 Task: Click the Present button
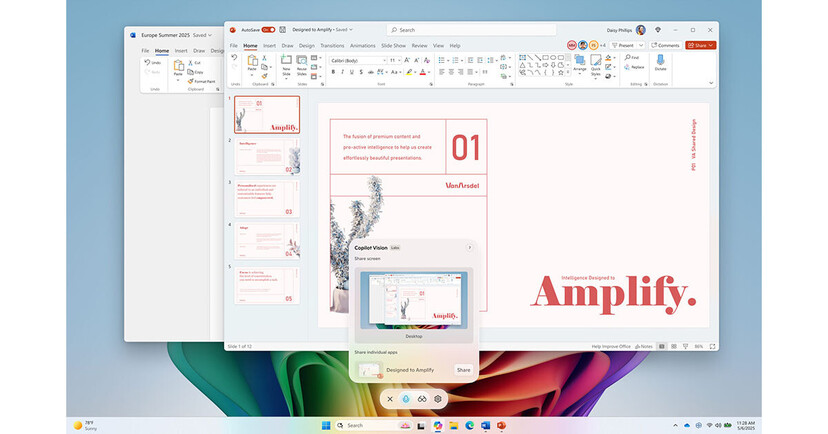tap(624, 45)
